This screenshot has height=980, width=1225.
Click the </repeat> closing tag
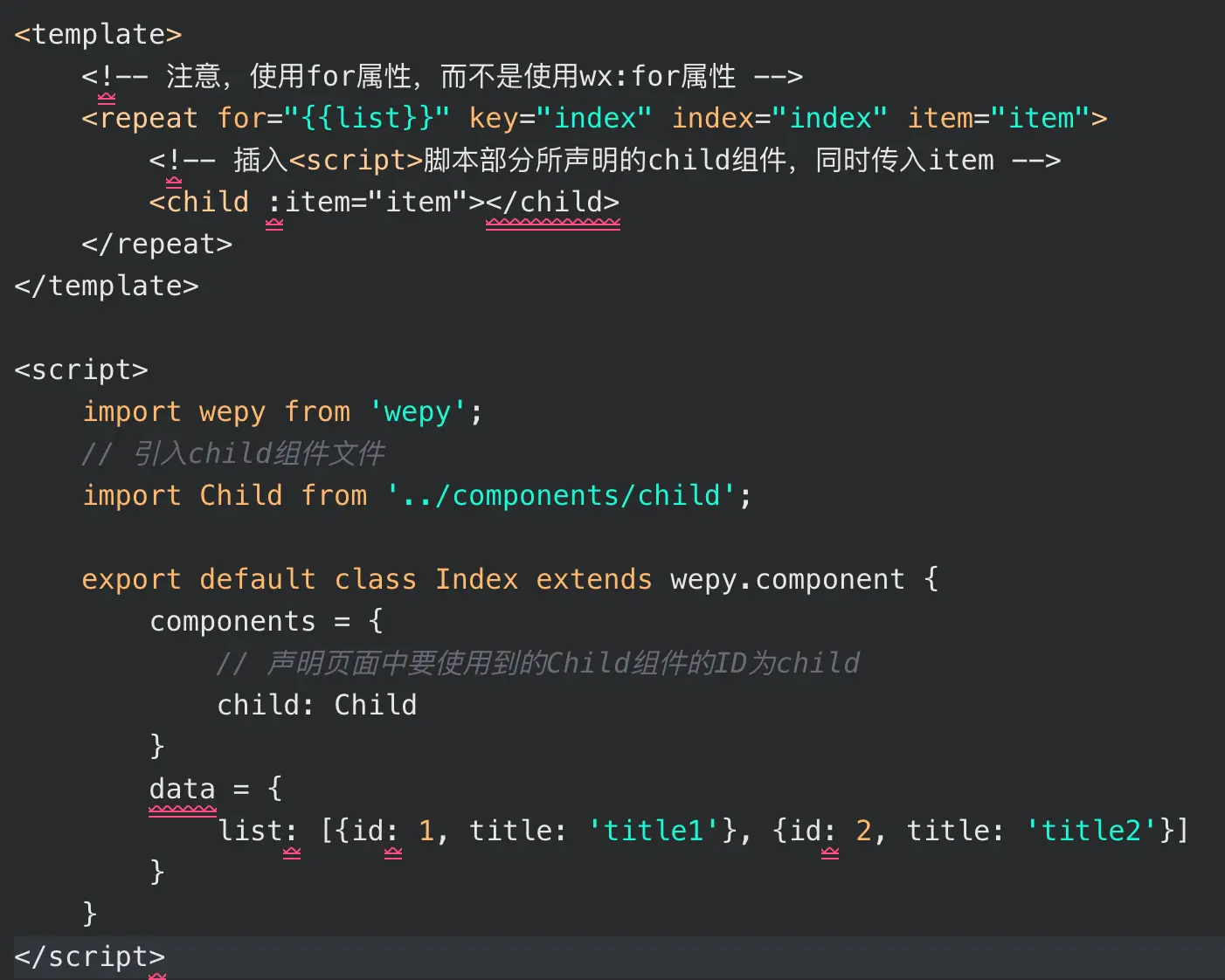click(x=157, y=244)
